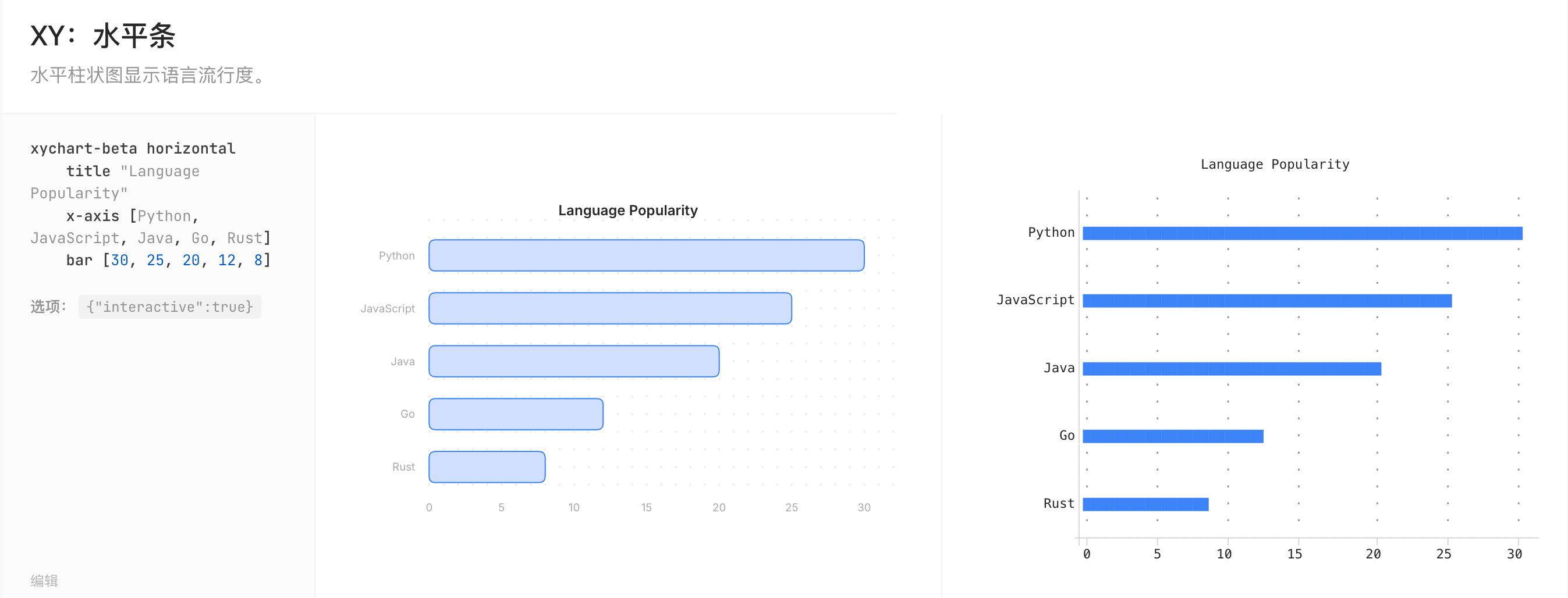This screenshot has height=598, width=1568.
Task: Click the 编辑 edit link
Action: 44,581
